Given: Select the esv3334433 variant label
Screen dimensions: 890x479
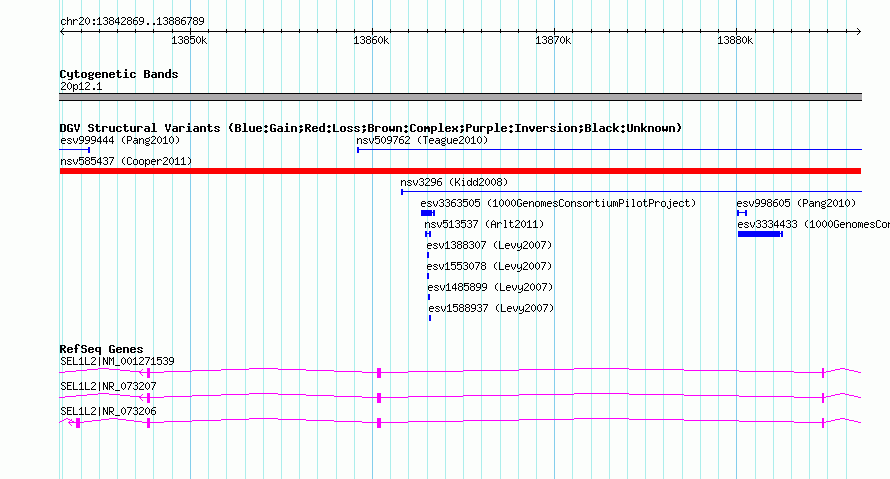Looking at the screenshot, I should tap(813, 224).
